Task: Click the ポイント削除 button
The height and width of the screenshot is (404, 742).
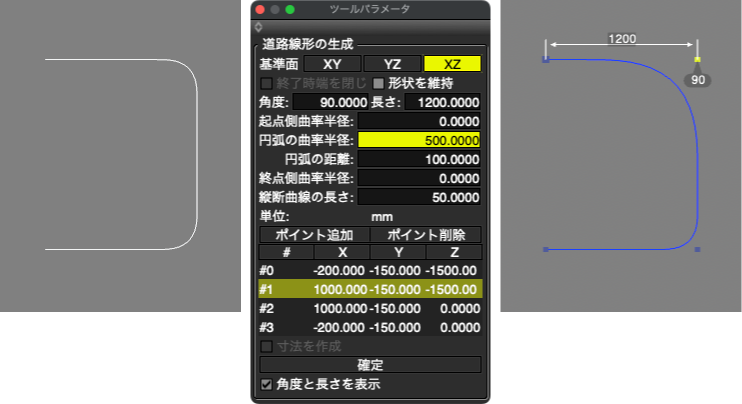Action: [x=426, y=235]
